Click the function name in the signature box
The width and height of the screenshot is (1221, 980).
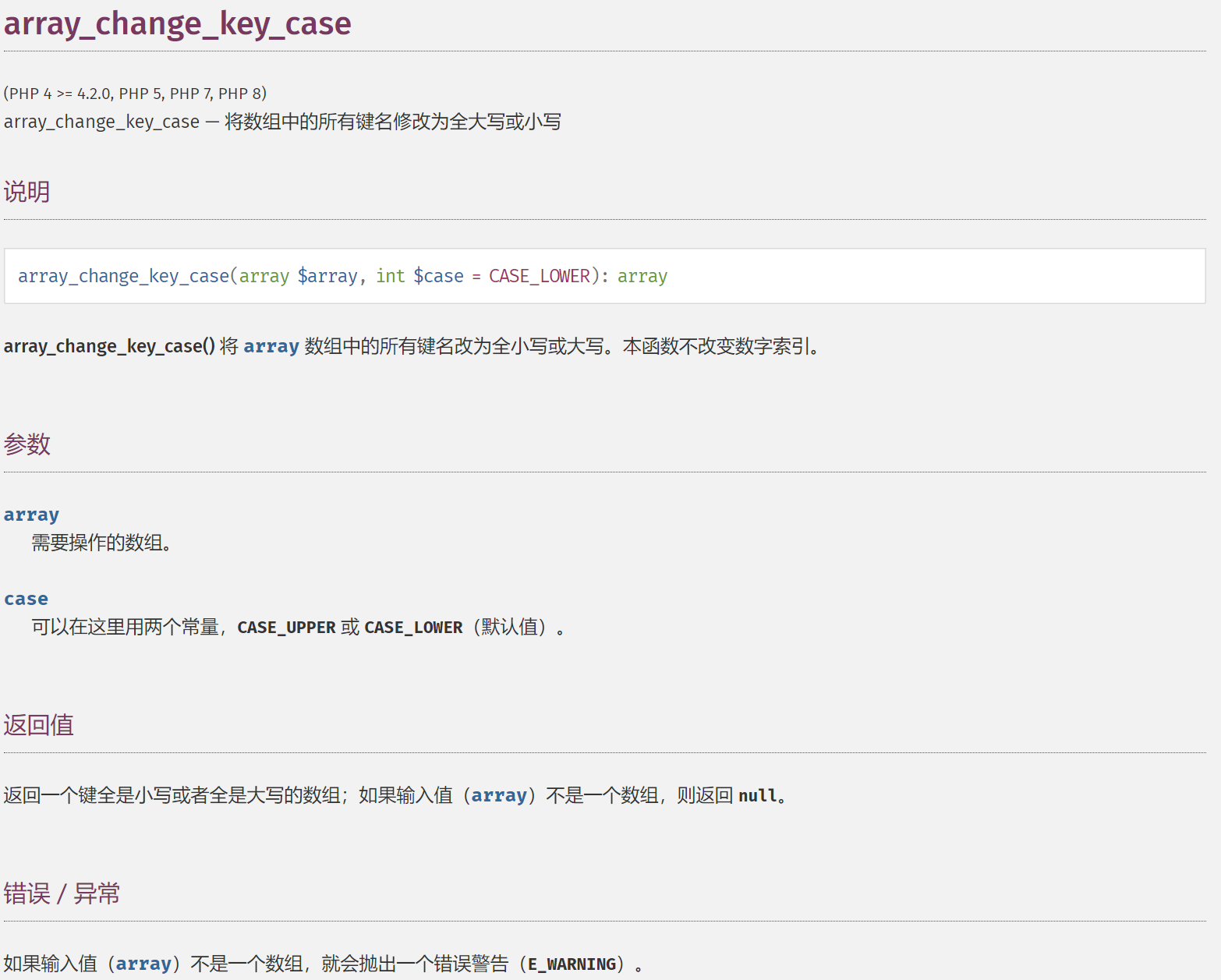pyautogui.click(x=123, y=276)
